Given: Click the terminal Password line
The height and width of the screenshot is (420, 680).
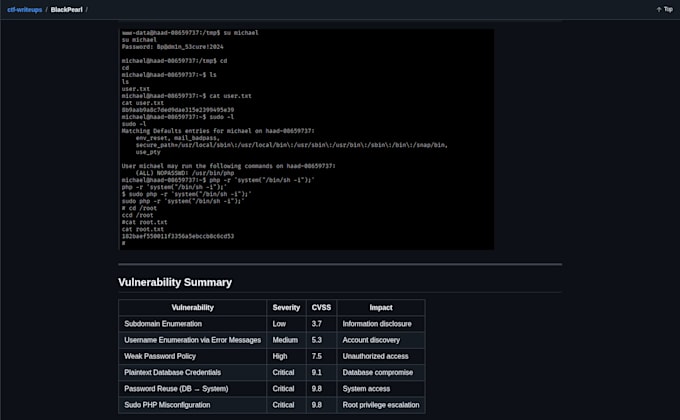Looking at the screenshot, I should (x=173, y=47).
